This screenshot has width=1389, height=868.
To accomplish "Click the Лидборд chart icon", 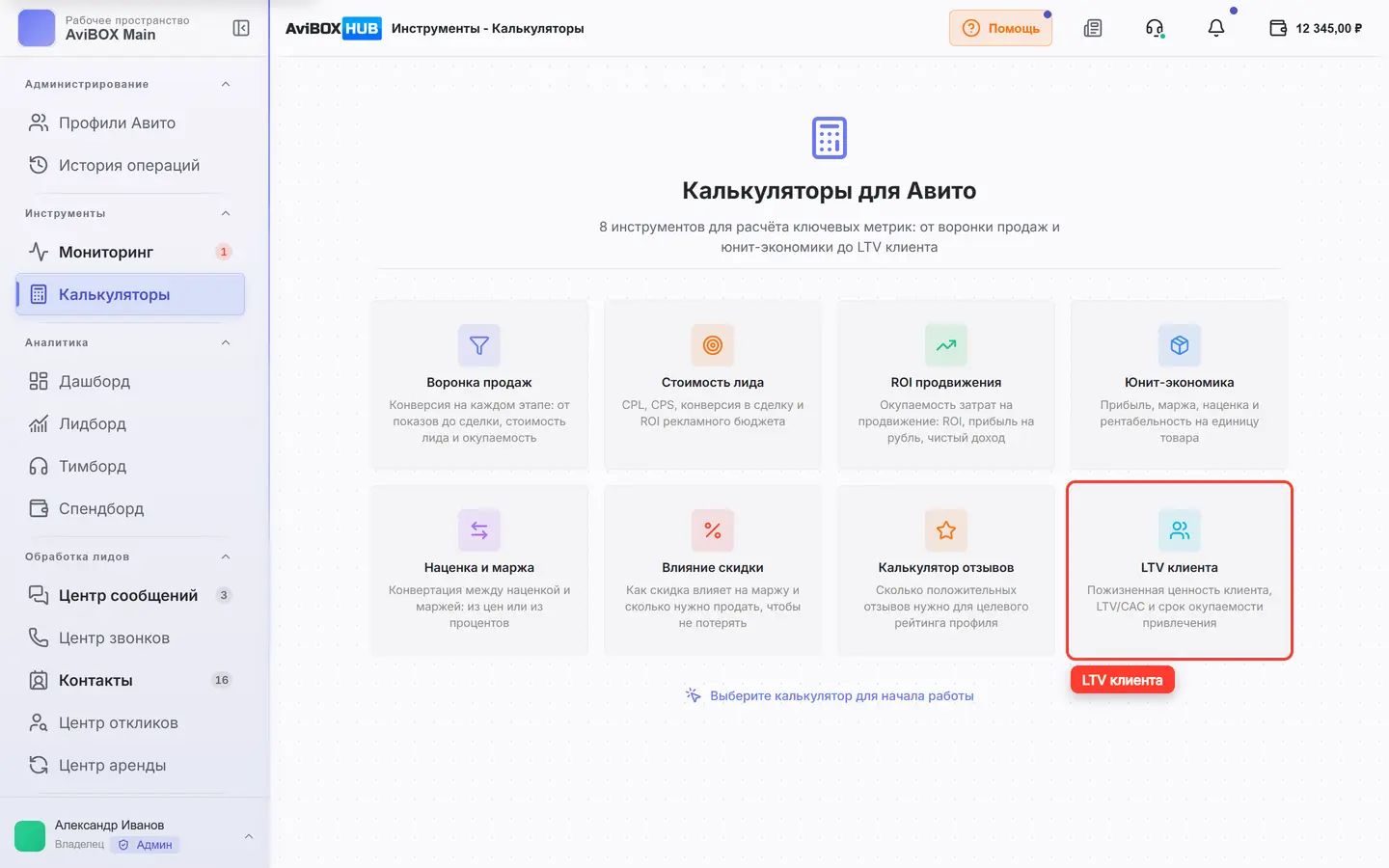I will pos(39,423).
